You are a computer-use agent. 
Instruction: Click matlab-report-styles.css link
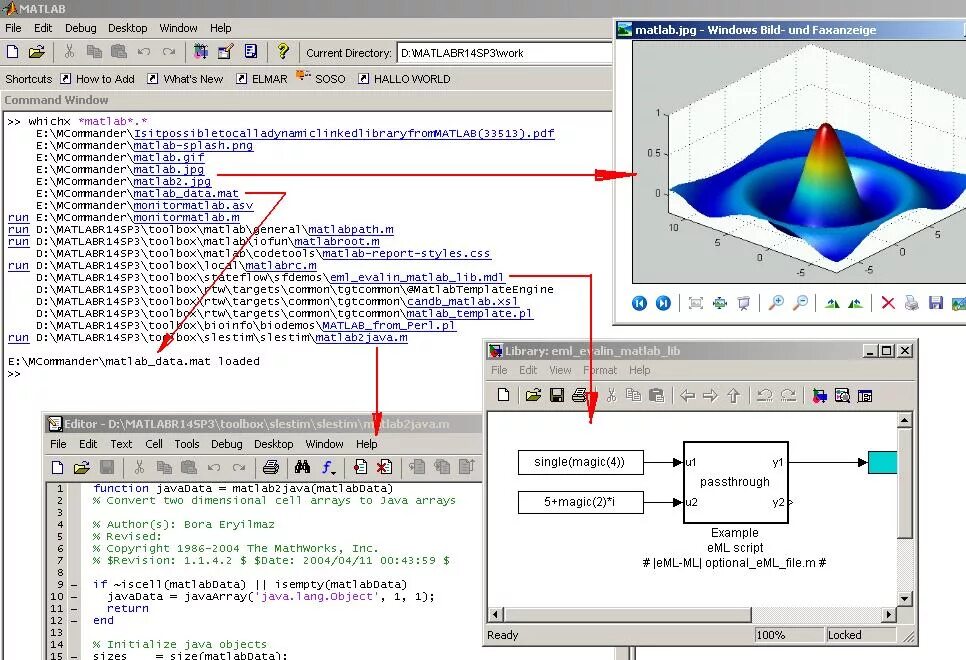(406, 253)
